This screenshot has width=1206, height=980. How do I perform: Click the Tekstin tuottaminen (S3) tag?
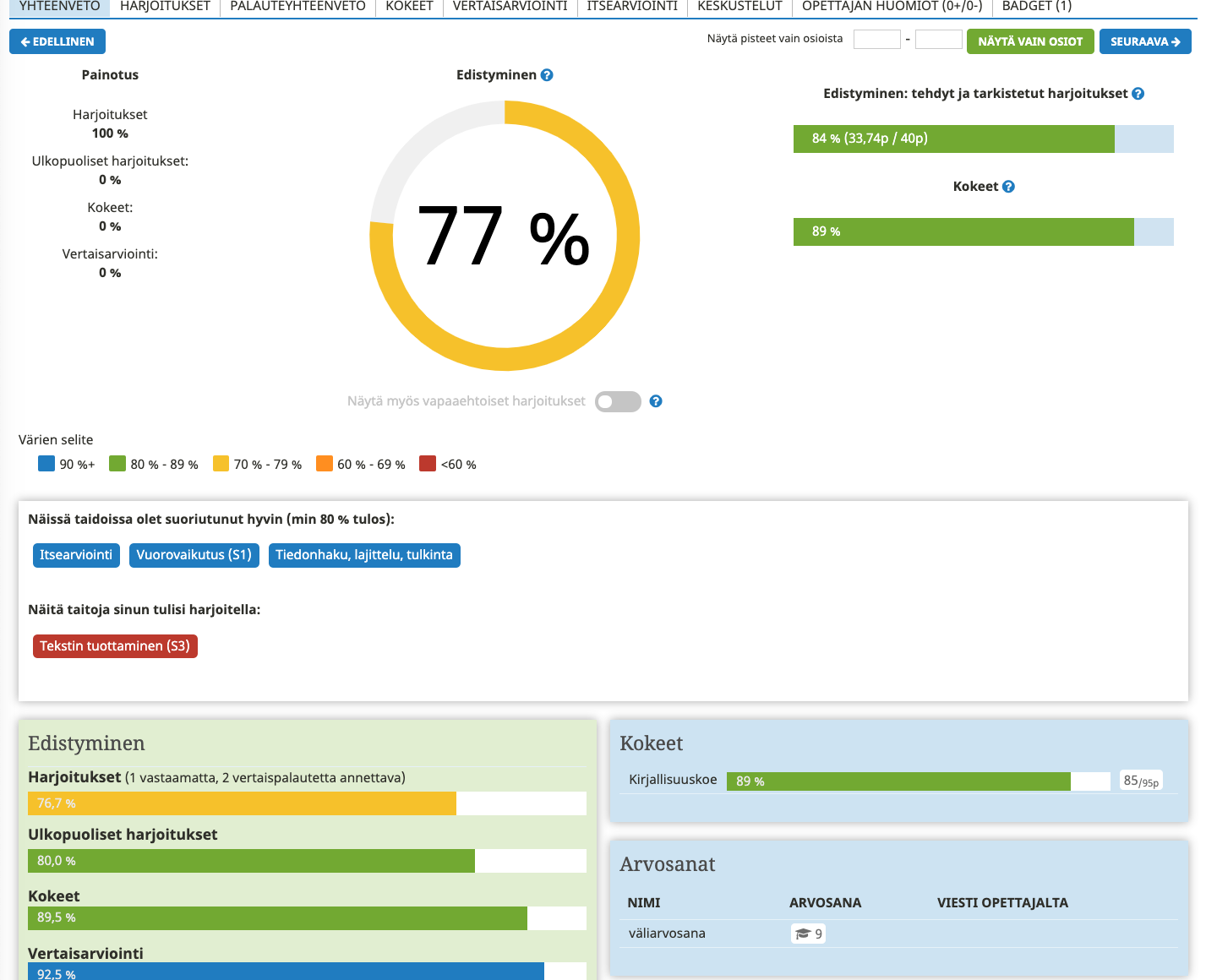tap(115, 646)
